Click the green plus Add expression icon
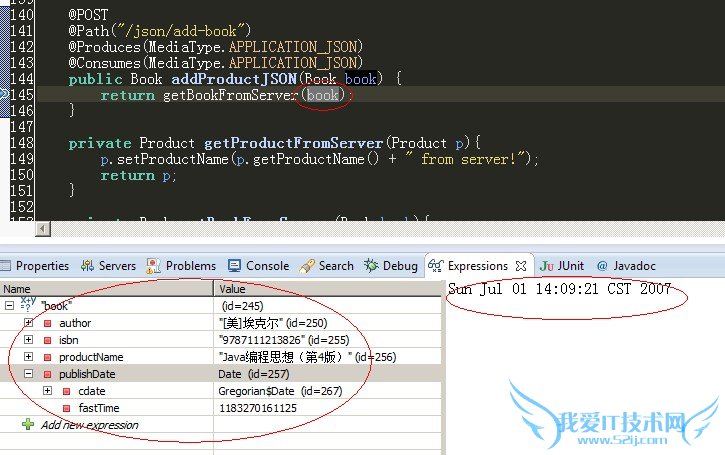725x455 pixels. 28,424
